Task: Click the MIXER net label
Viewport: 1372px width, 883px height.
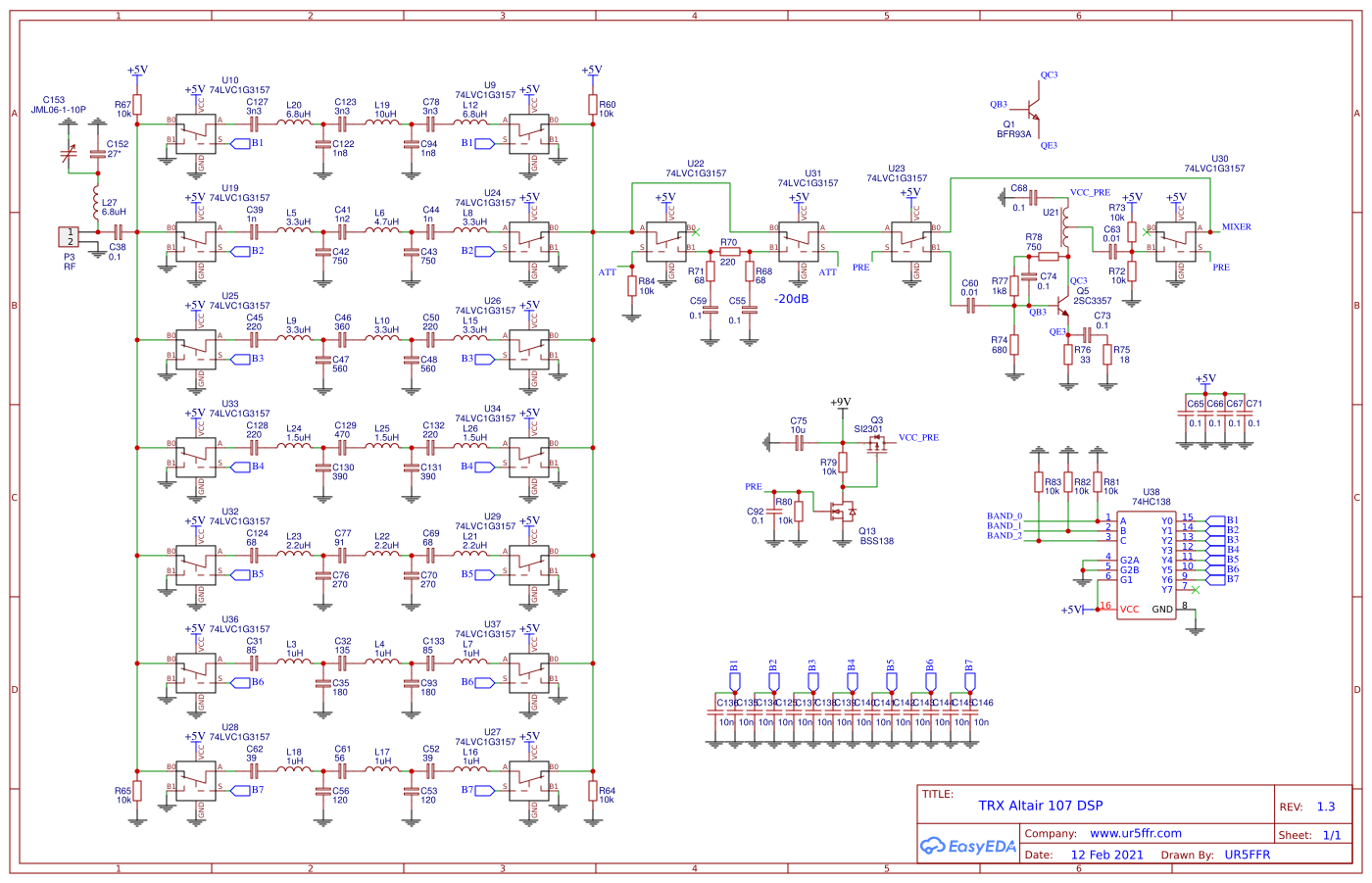Action: (1236, 227)
